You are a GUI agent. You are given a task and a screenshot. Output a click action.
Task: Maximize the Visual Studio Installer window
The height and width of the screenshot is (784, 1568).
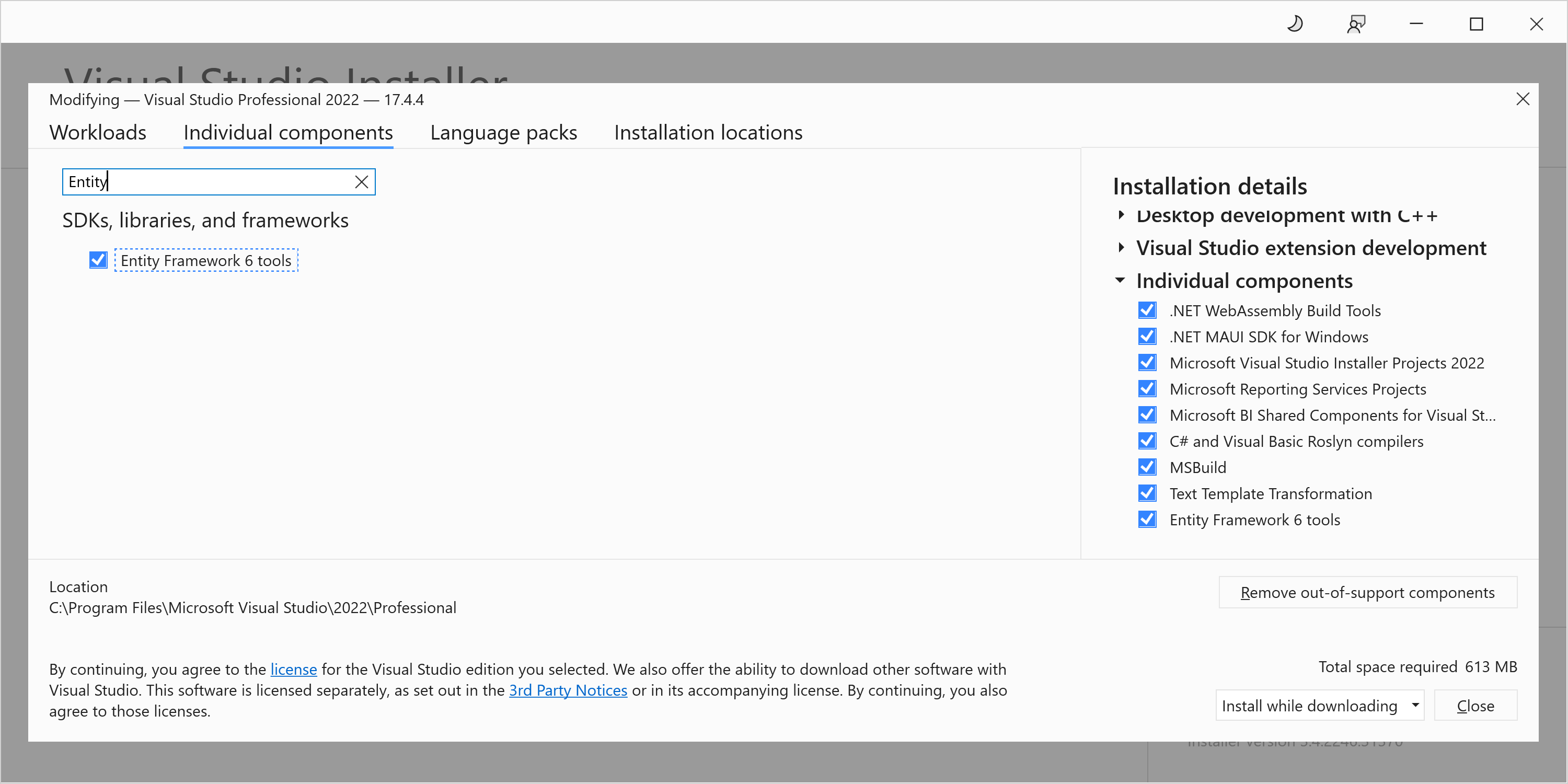coord(1476,24)
